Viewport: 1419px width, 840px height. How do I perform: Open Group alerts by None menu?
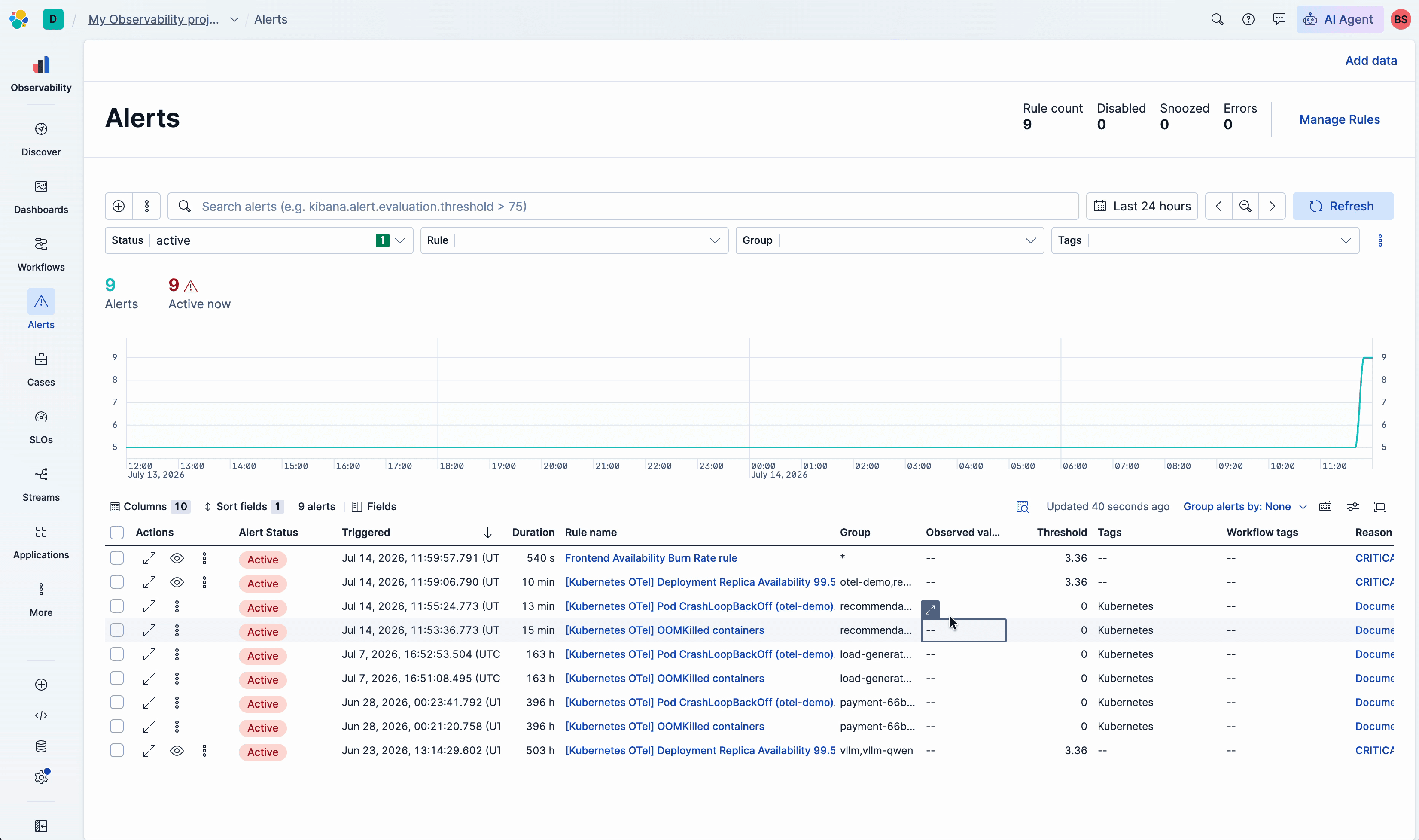[x=1245, y=507]
